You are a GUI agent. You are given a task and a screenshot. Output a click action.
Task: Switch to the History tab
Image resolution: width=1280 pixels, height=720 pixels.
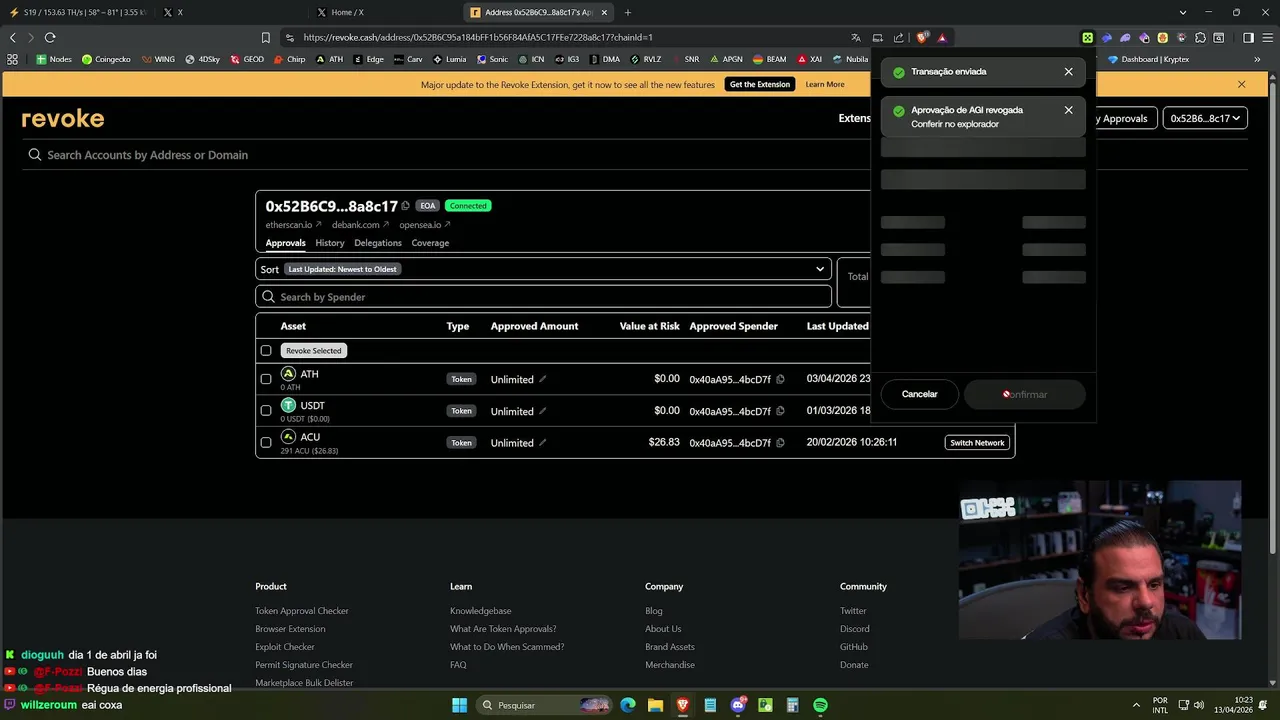330,243
